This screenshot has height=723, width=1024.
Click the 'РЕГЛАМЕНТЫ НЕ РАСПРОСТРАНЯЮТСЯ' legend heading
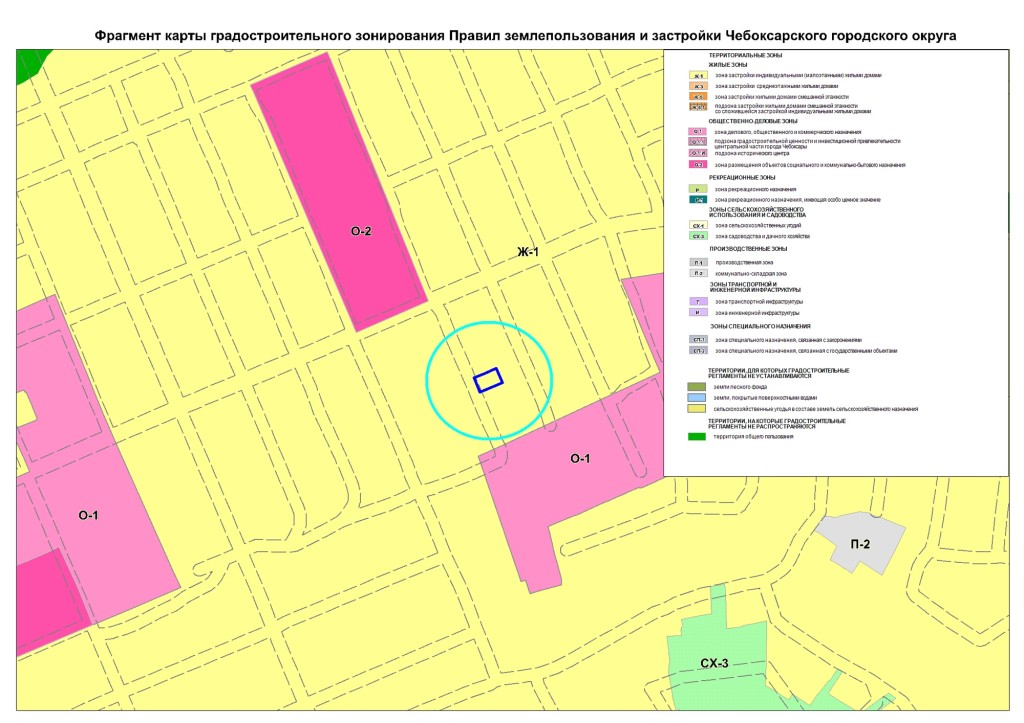click(761, 426)
